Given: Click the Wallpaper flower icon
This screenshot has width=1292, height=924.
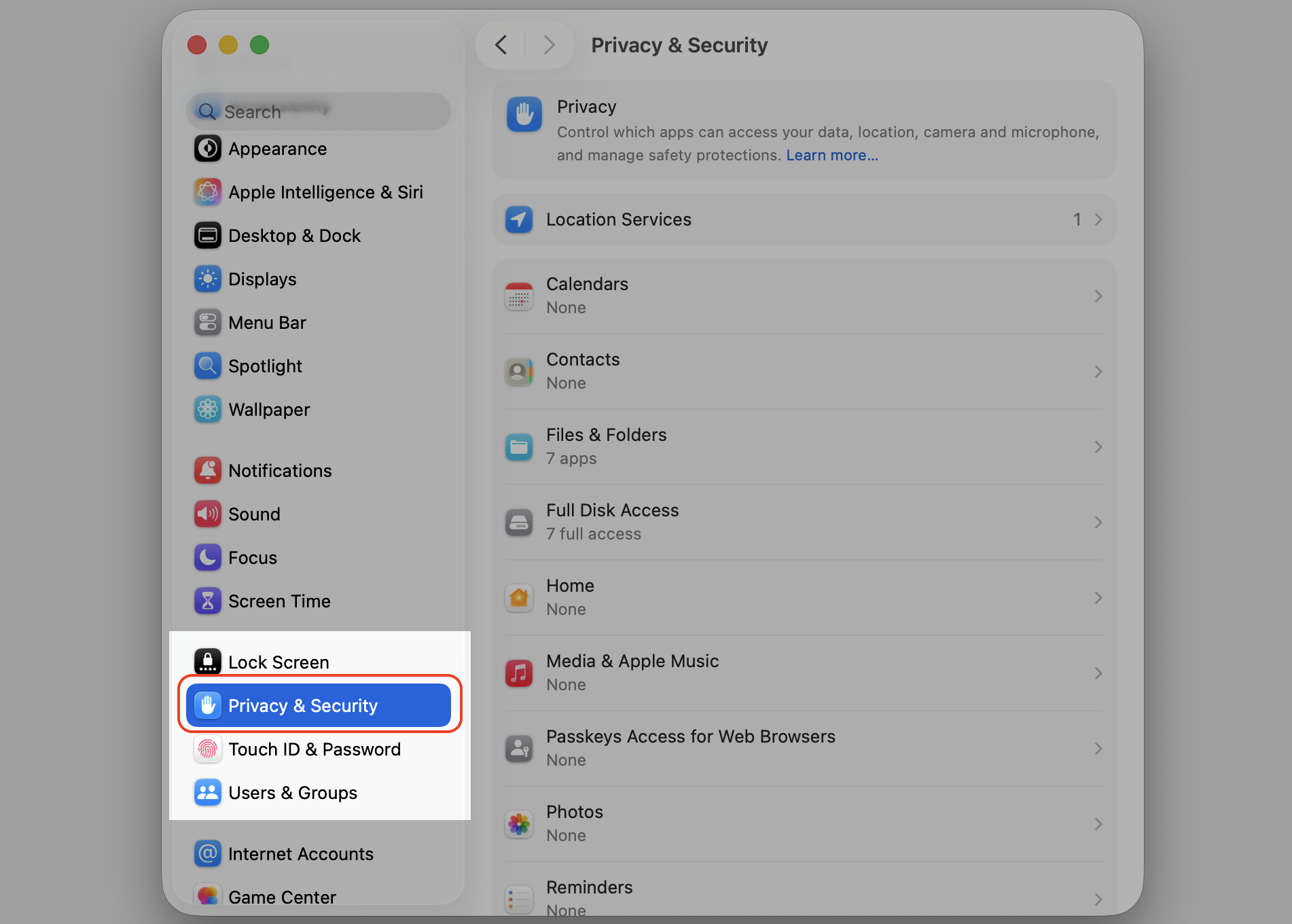Looking at the screenshot, I should tap(208, 410).
